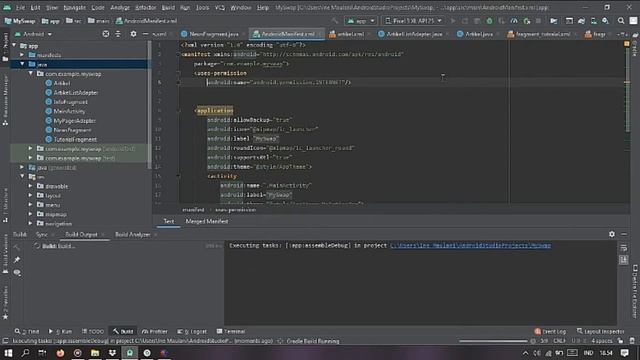Expand the drawable folder
This screenshot has width=640, height=360.
(x=31, y=186)
